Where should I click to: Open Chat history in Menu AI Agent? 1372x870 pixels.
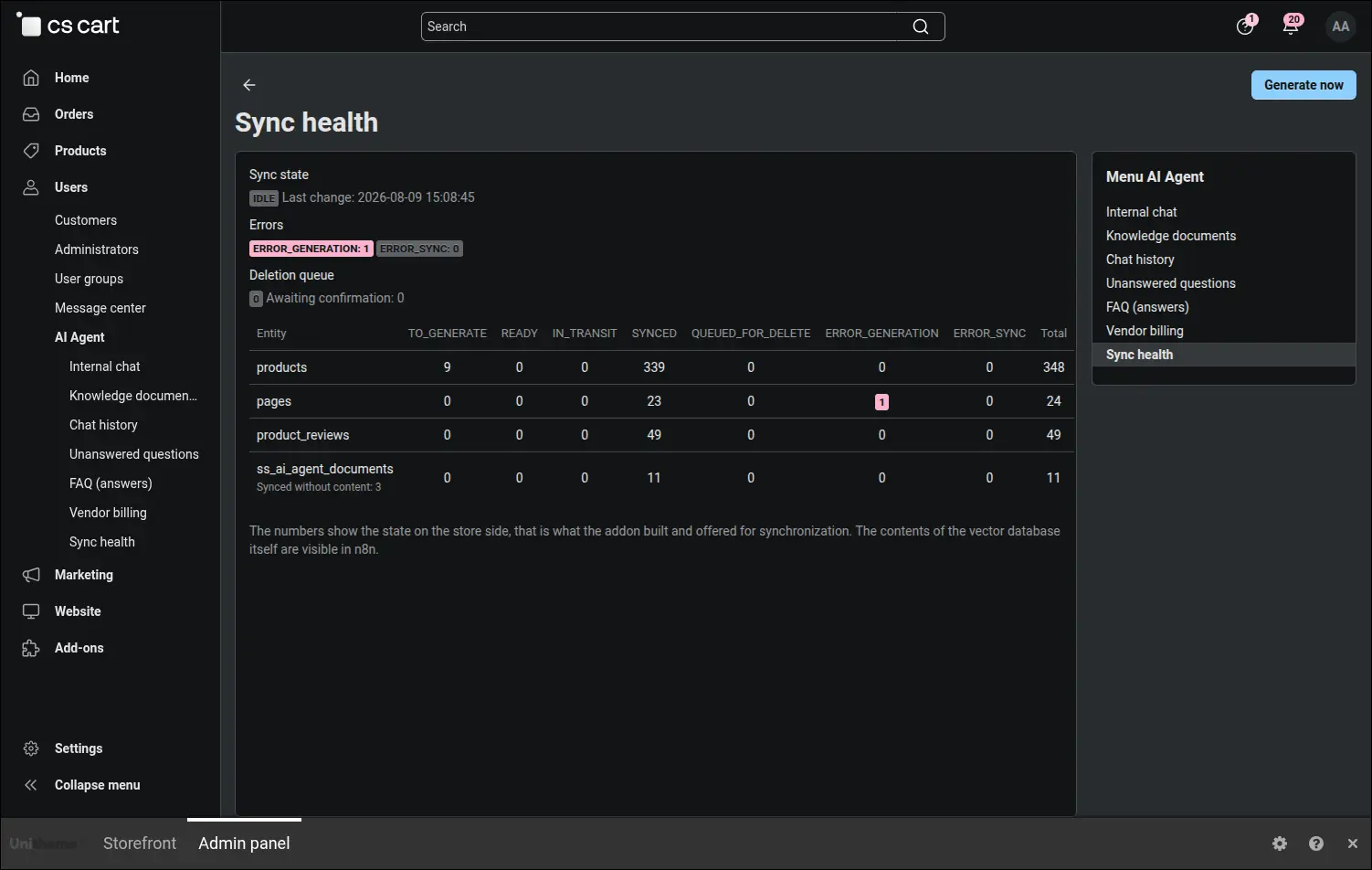(1140, 260)
